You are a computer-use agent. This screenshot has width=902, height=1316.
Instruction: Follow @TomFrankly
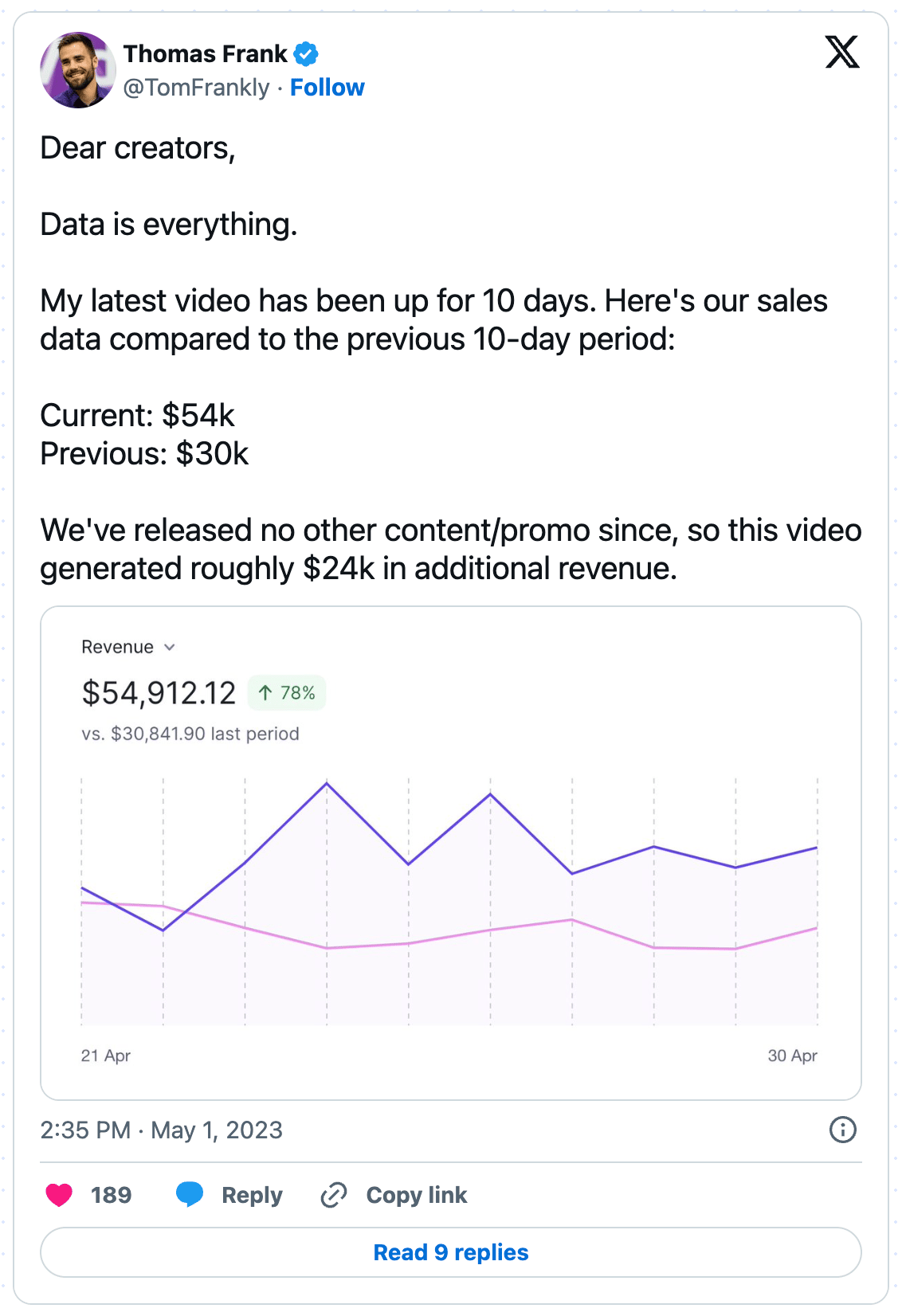pos(327,88)
